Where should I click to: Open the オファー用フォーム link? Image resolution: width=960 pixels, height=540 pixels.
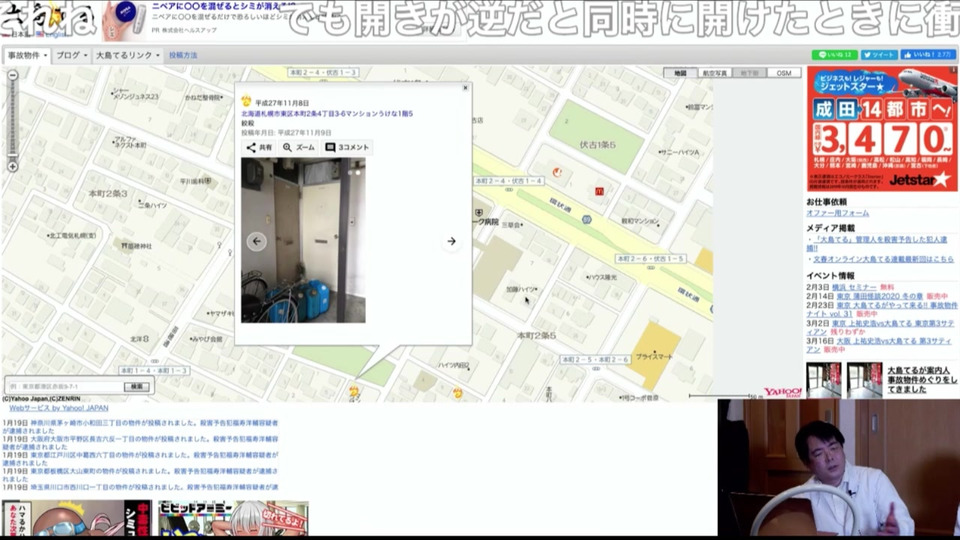837,213
